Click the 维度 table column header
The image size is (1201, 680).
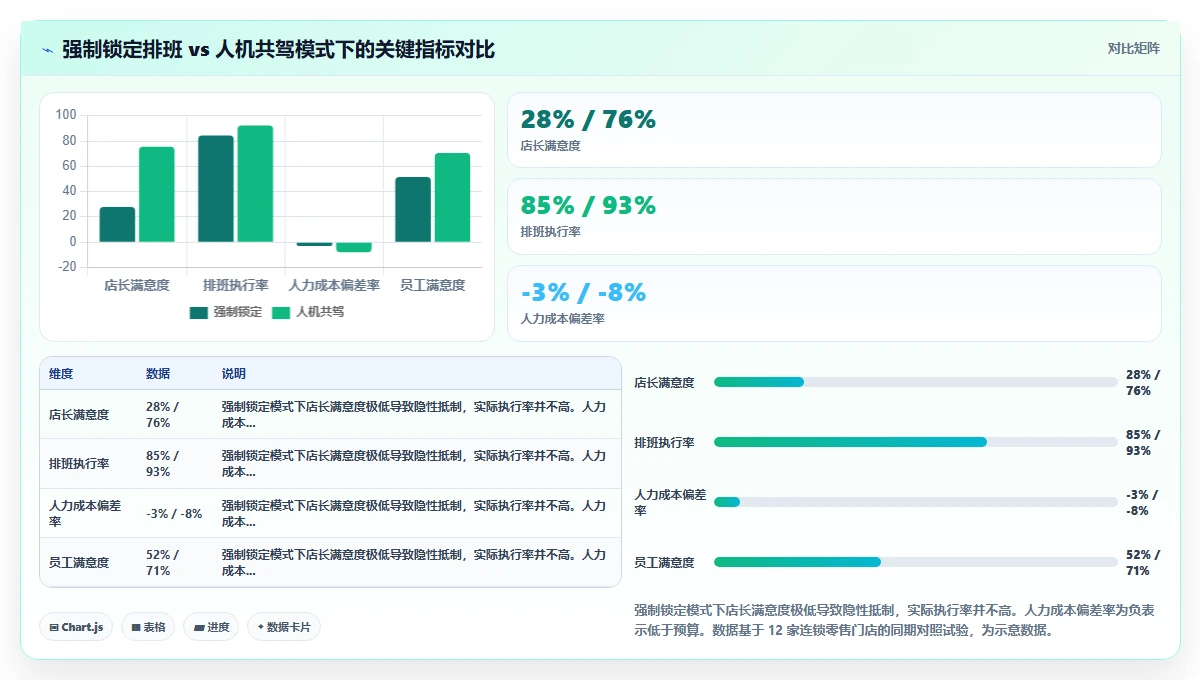tap(61, 374)
